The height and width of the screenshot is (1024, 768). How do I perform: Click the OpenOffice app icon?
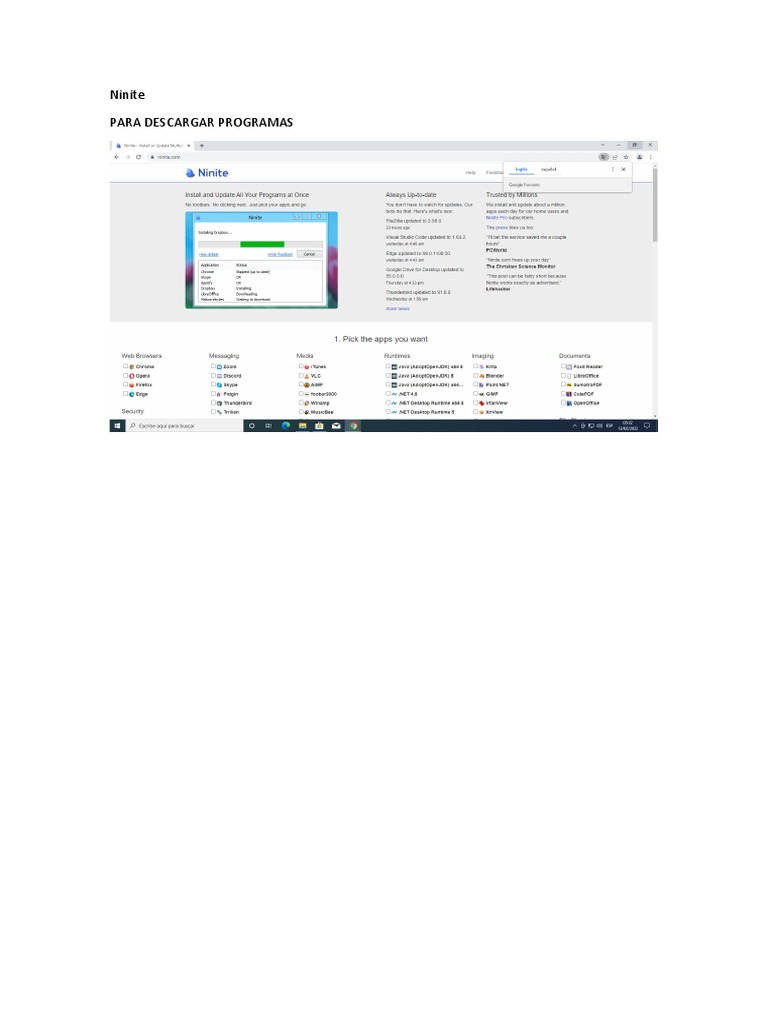click(x=569, y=404)
